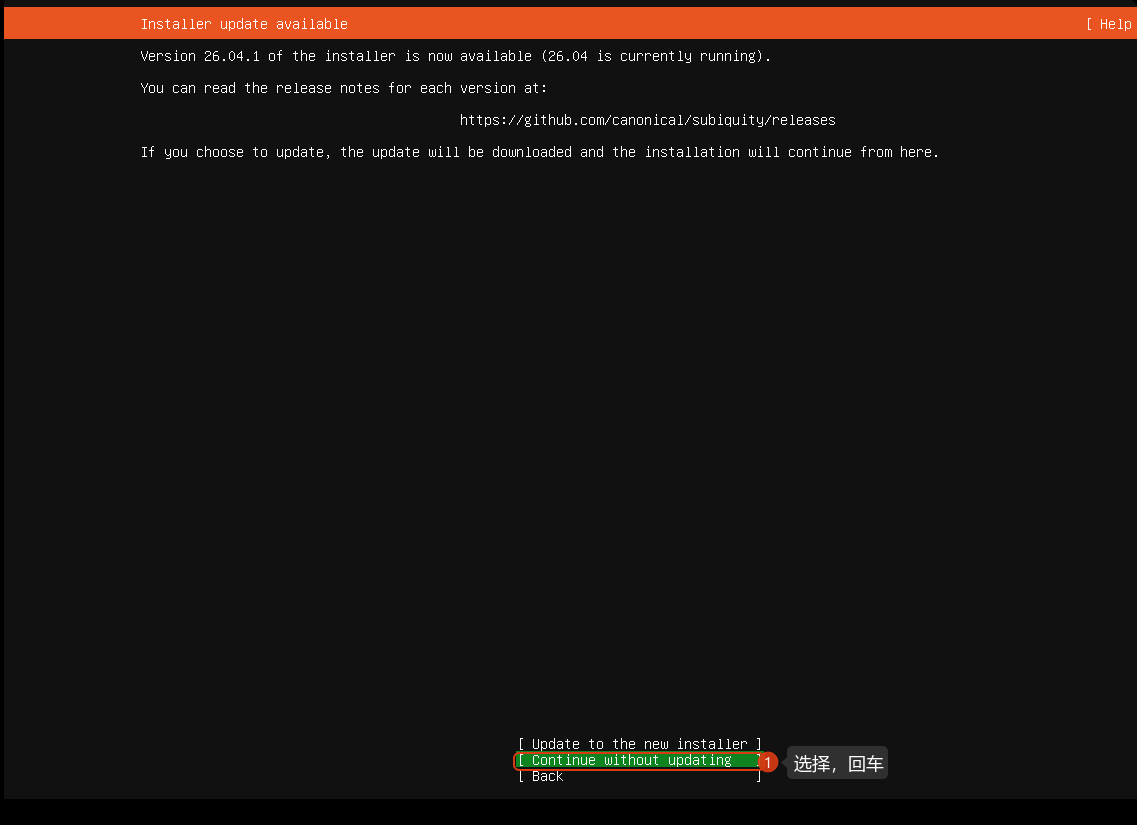
Task: Choose "Continue without updating" option
Action: (640, 760)
